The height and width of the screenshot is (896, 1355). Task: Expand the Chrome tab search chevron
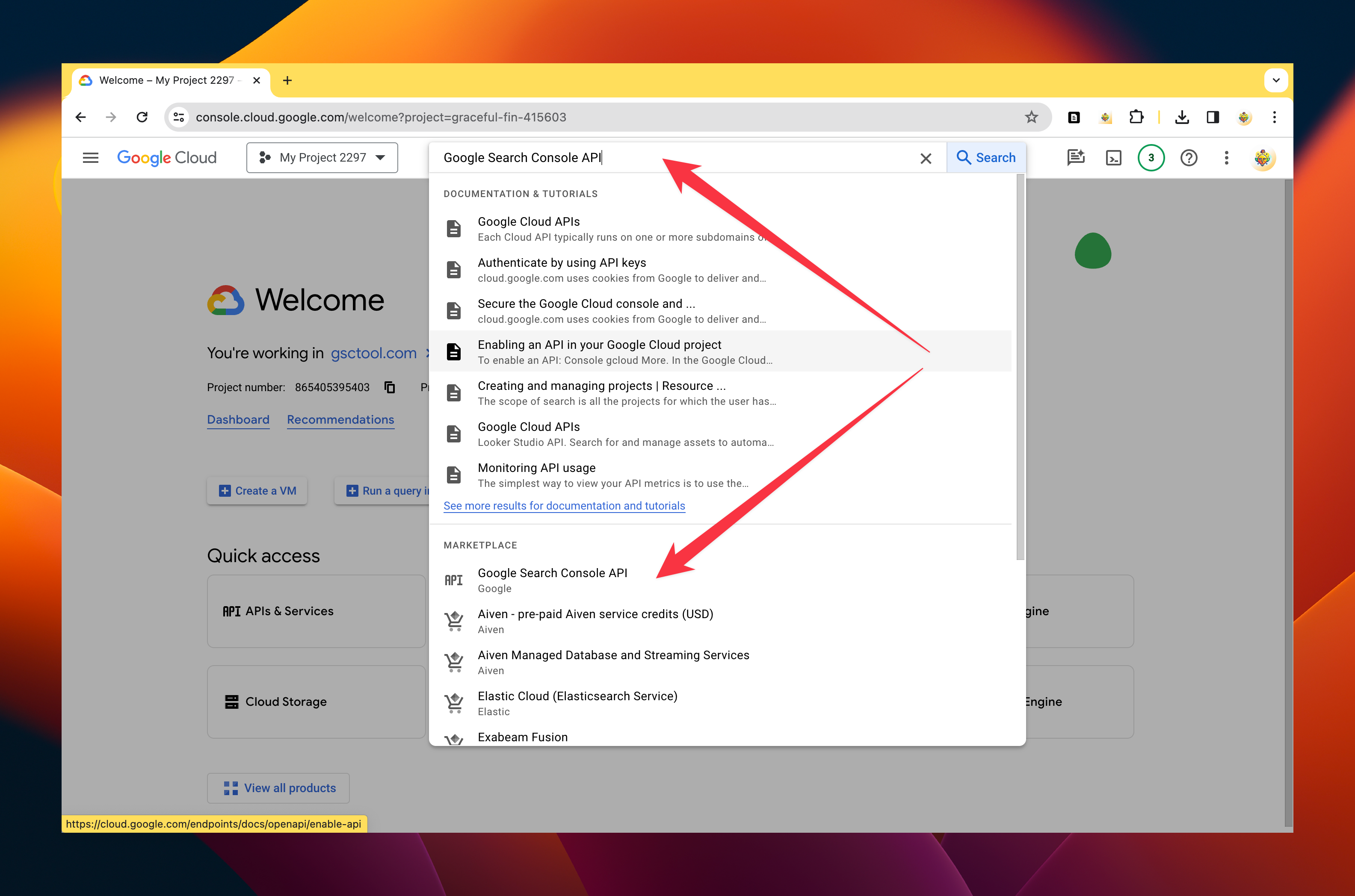1275,80
